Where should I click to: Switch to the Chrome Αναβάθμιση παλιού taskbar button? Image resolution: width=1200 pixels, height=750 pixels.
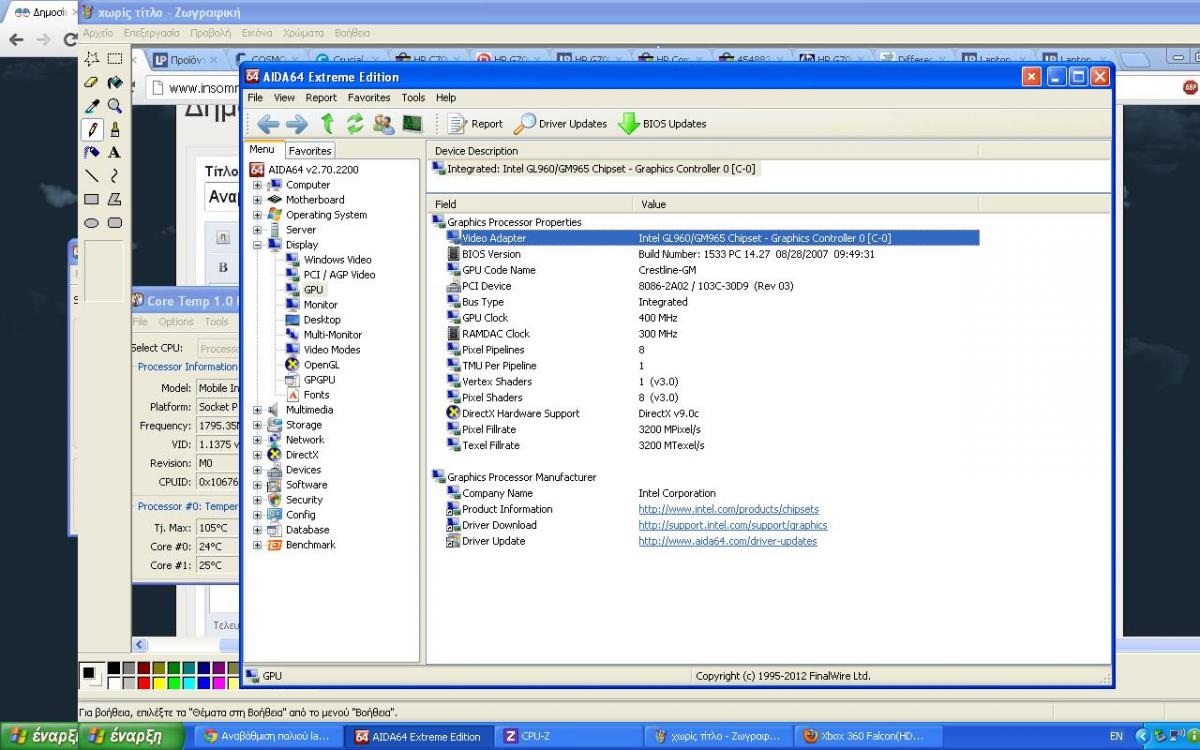(268, 737)
